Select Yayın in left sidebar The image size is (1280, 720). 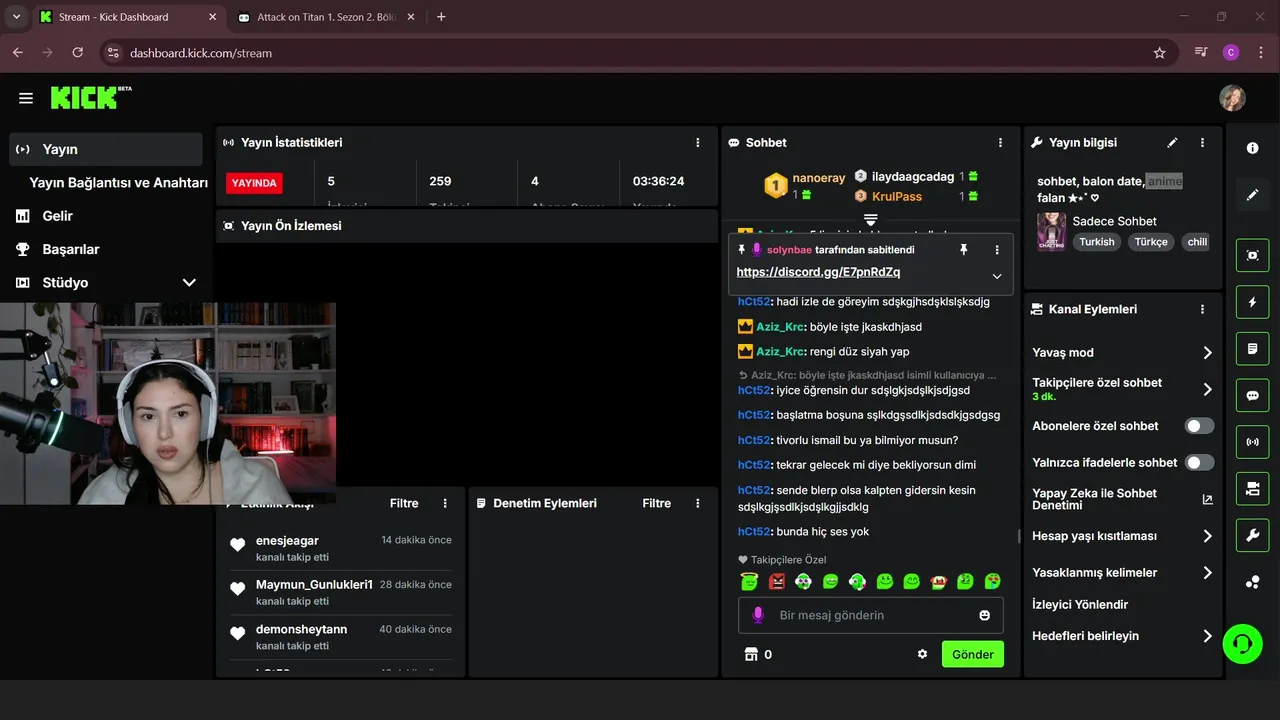106,149
